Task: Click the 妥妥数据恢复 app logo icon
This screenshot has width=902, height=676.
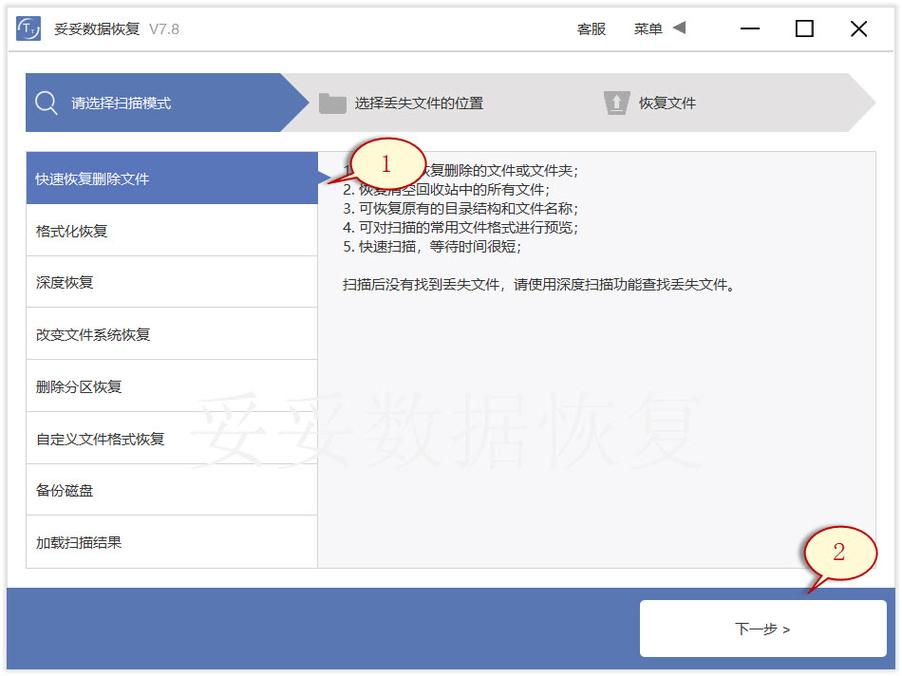Action: click(28, 29)
